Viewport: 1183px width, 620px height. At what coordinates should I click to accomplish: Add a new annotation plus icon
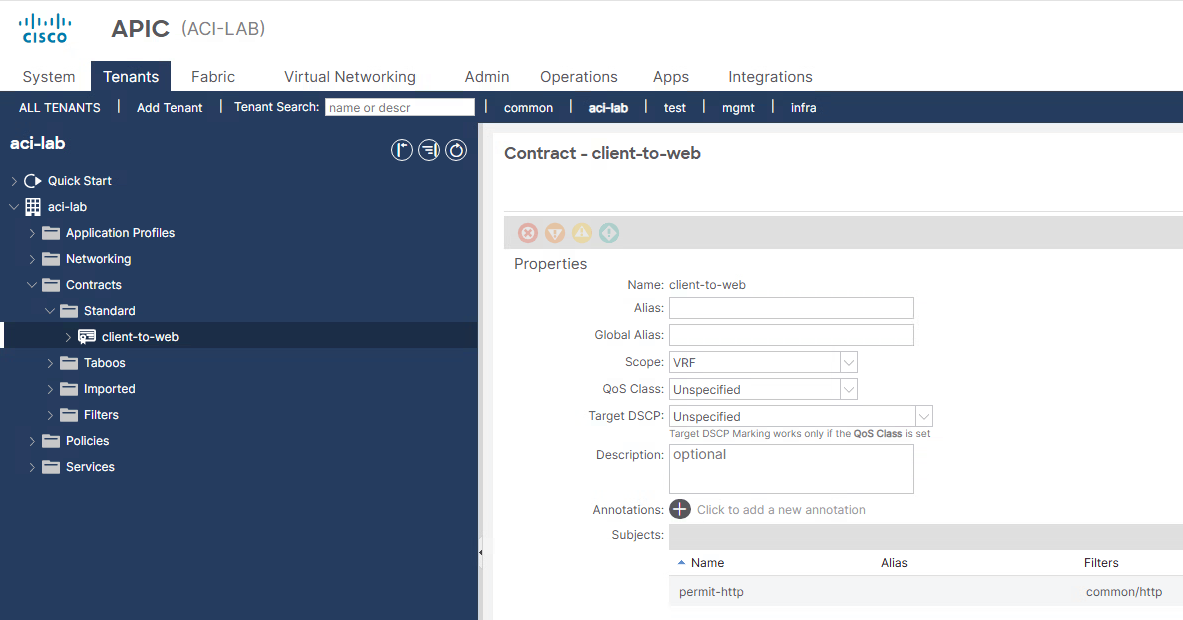680,509
